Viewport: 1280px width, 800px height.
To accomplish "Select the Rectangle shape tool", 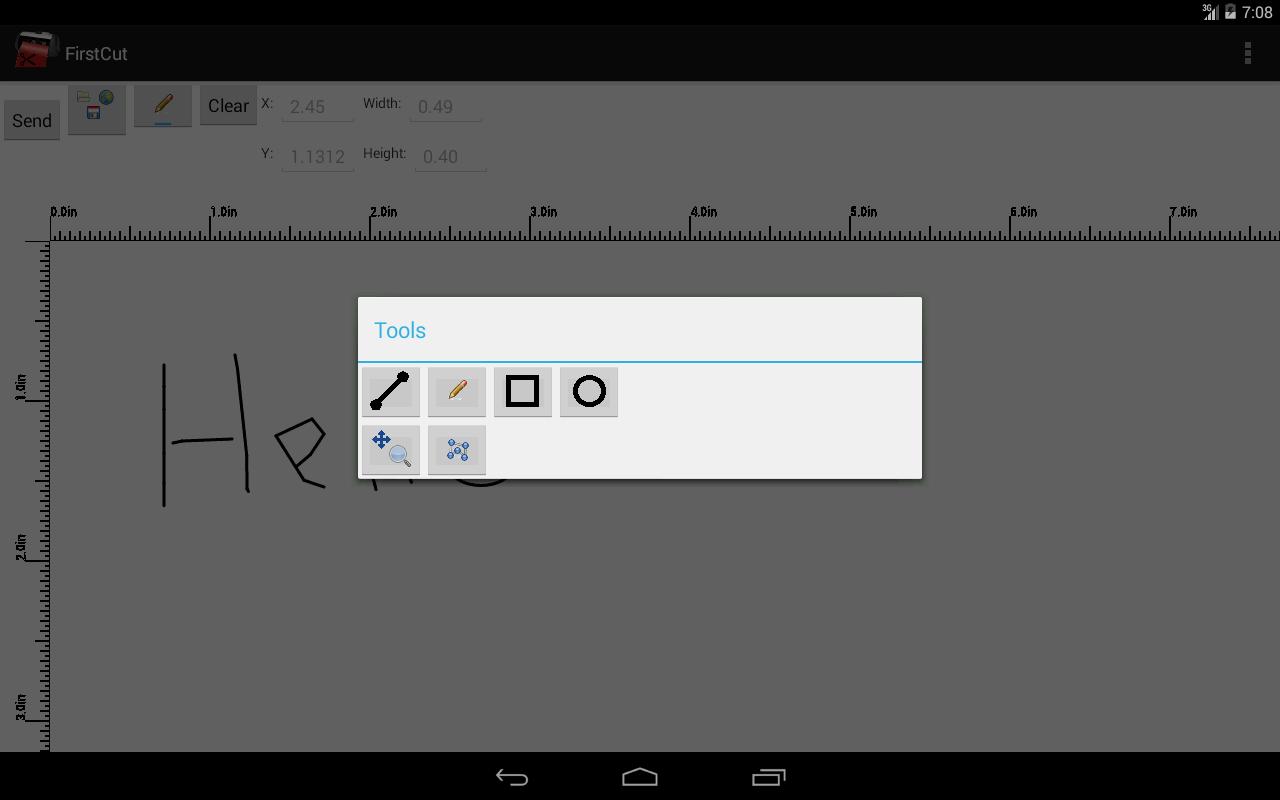I will pos(522,391).
